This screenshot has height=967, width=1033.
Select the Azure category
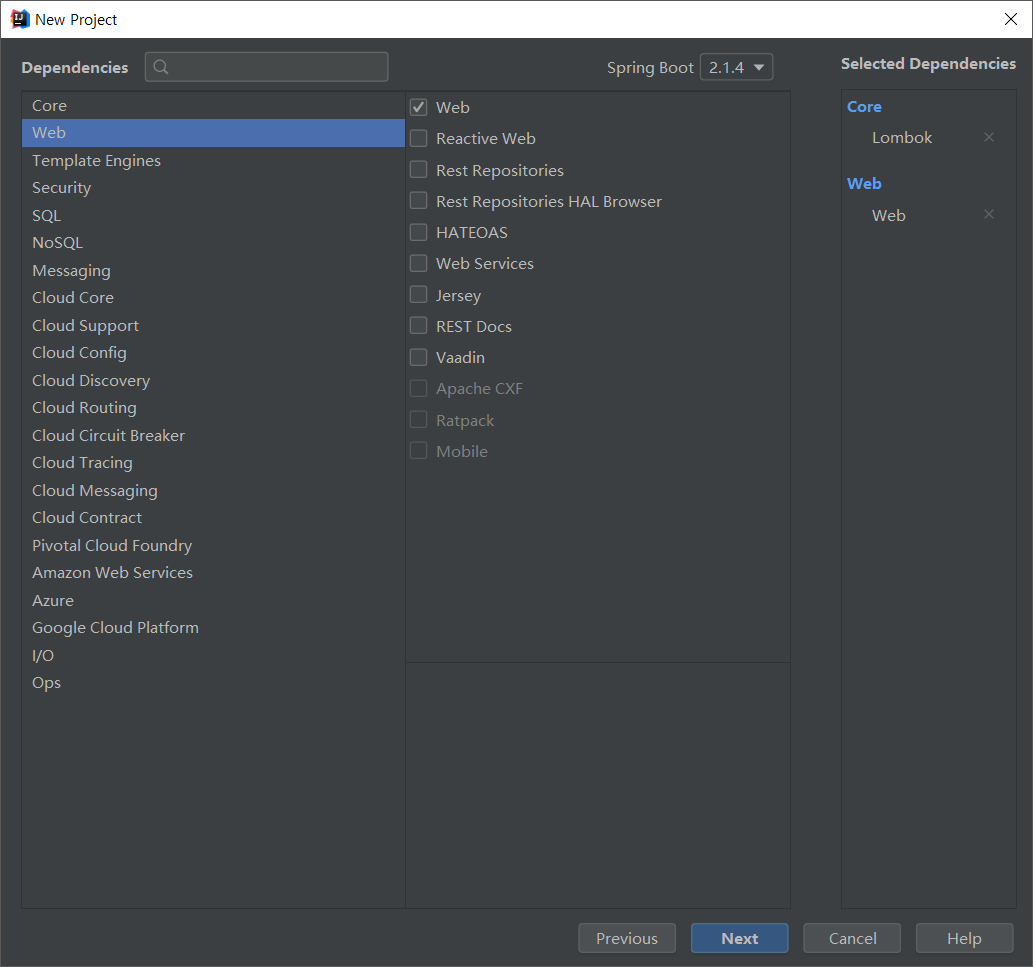coord(213,601)
